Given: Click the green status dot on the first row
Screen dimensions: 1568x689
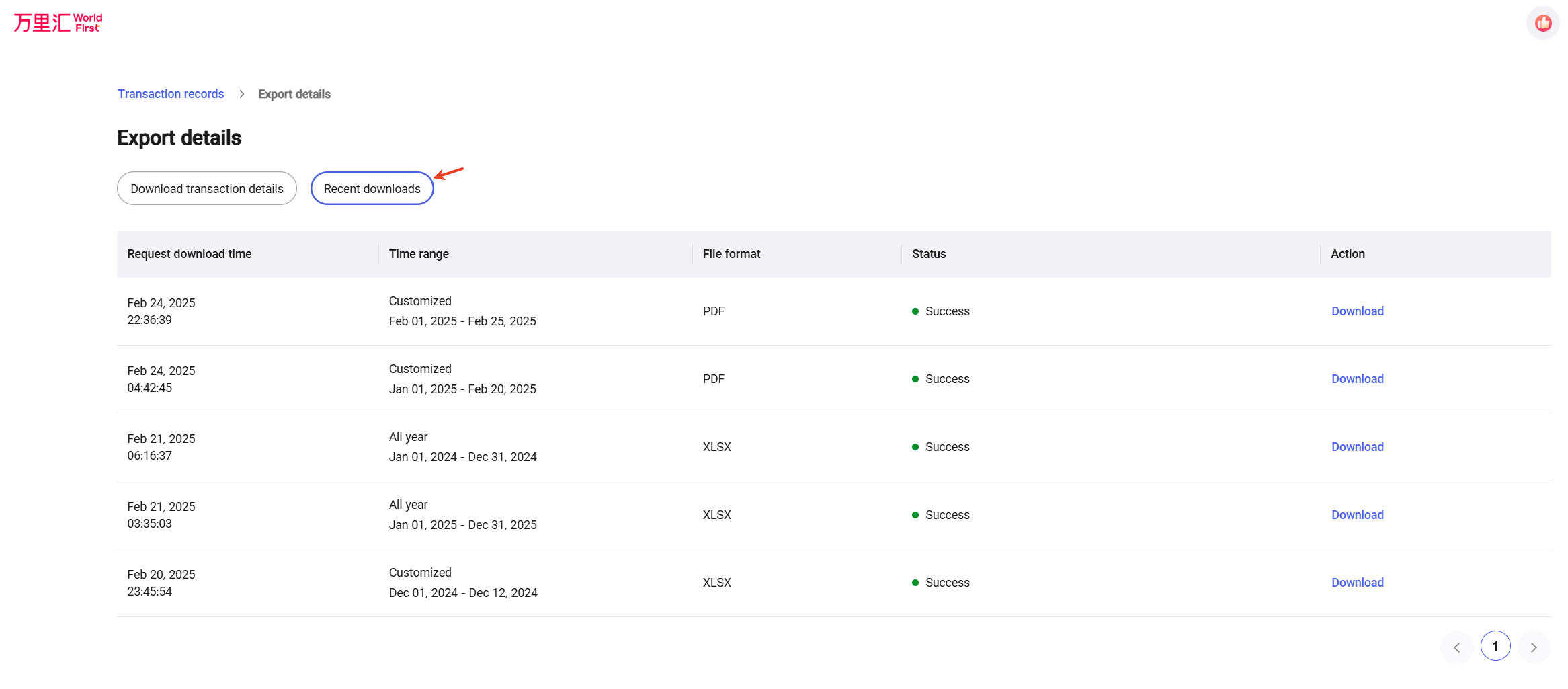Looking at the screenshot, I should click(x=915, y=311).
